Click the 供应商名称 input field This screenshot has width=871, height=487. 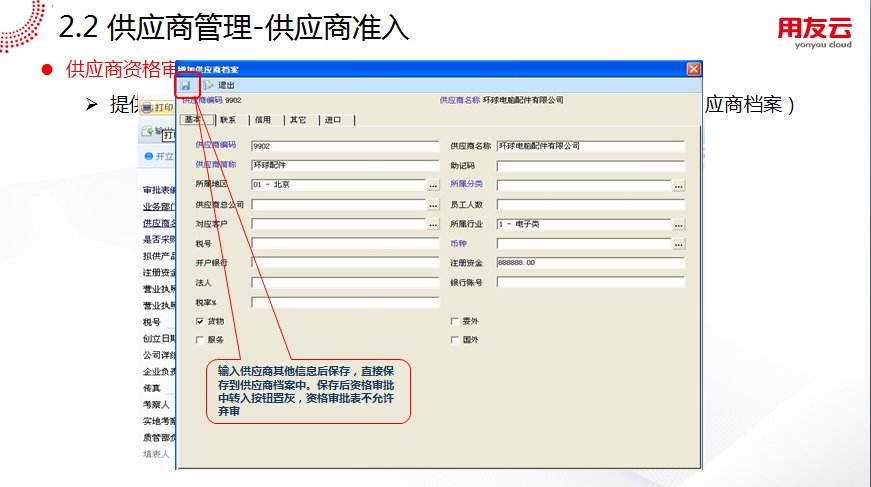tap(590, 146)
